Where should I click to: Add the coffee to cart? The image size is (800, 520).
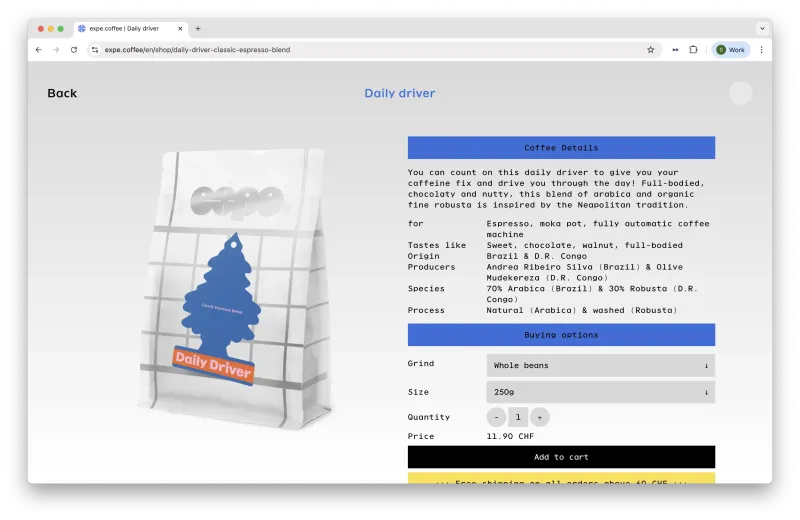tap(561, 457)
